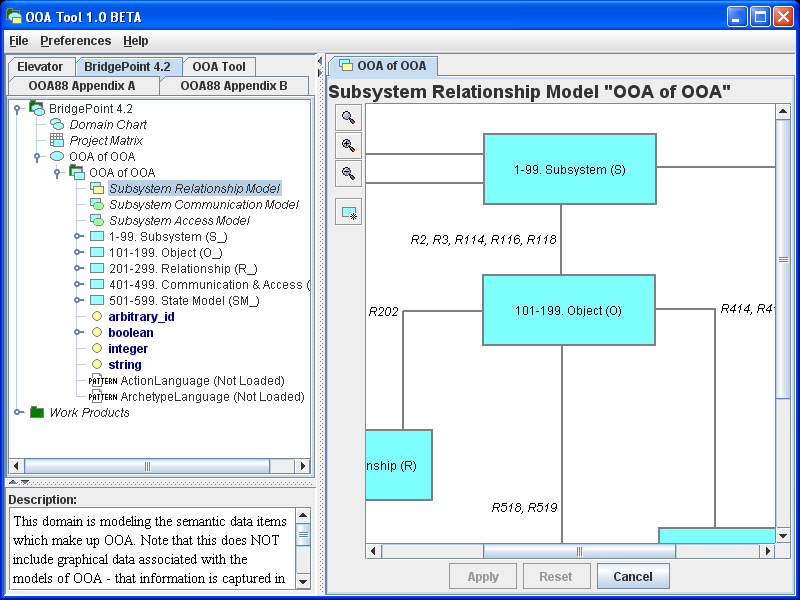Expand the boolean data type node
This screenshot has width=800, height=600.
tap(78, 332)
